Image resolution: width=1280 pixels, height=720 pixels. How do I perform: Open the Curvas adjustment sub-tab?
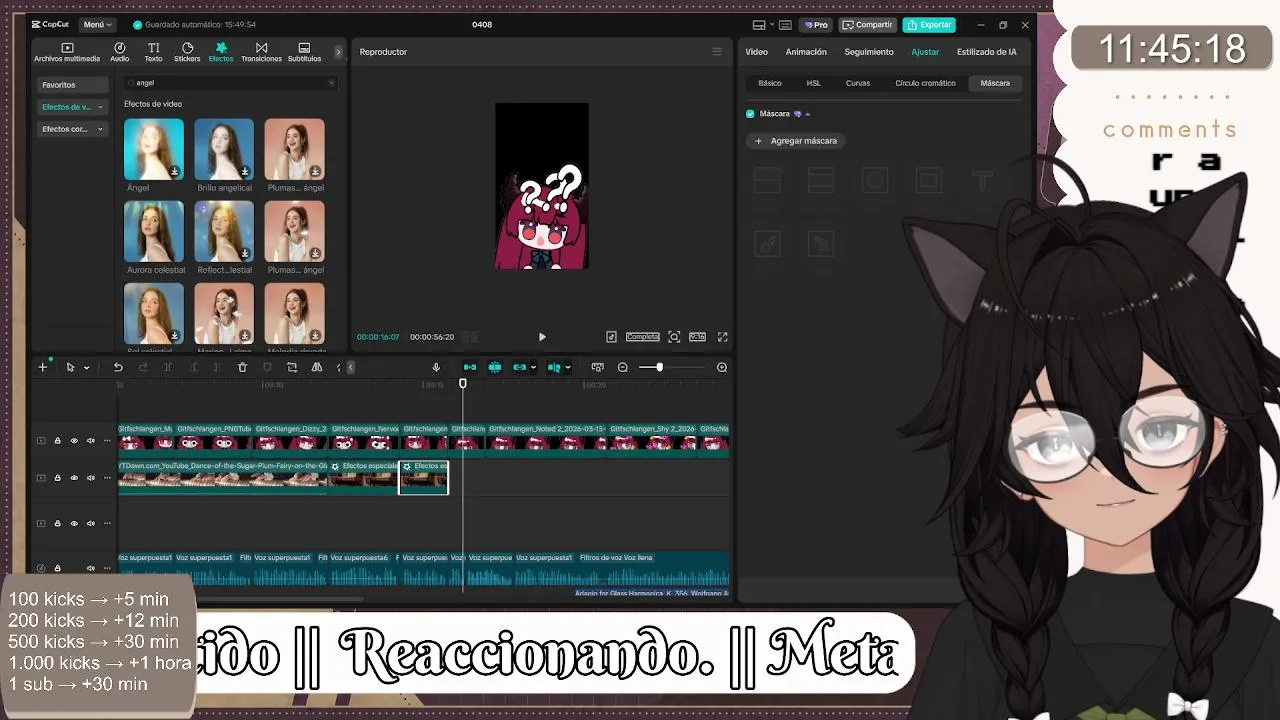click(x=858, y=83)
